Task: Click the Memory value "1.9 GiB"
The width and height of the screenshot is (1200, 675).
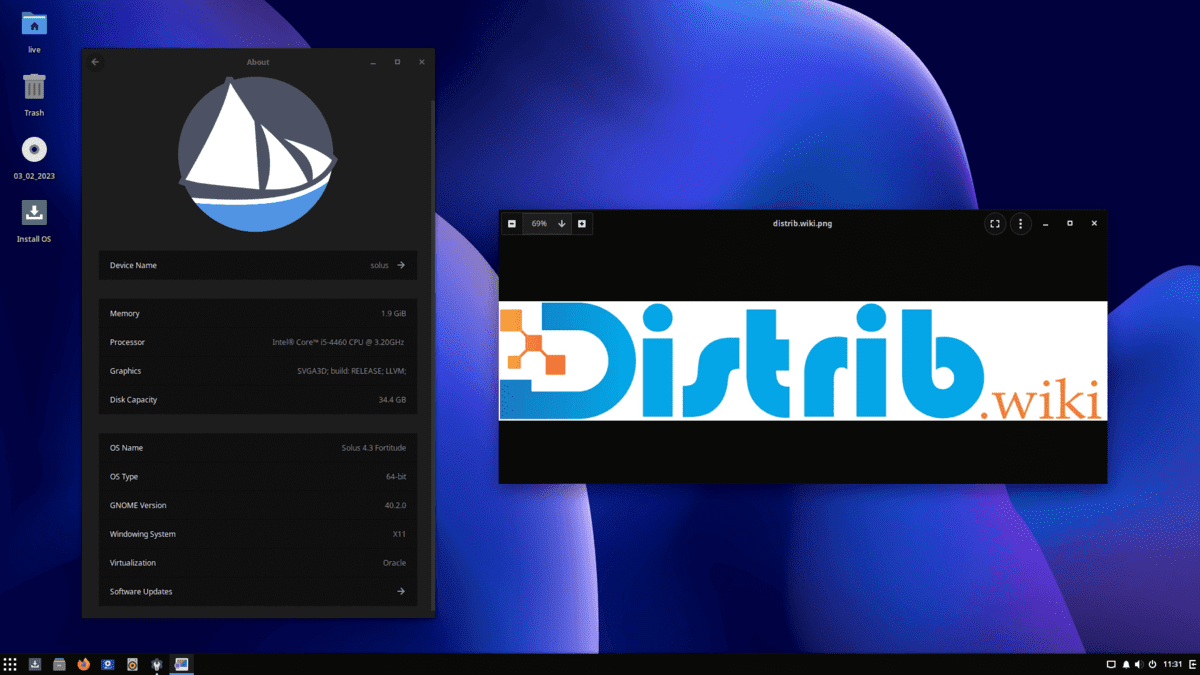Action: pyautogui.click(x=393, y=314)
